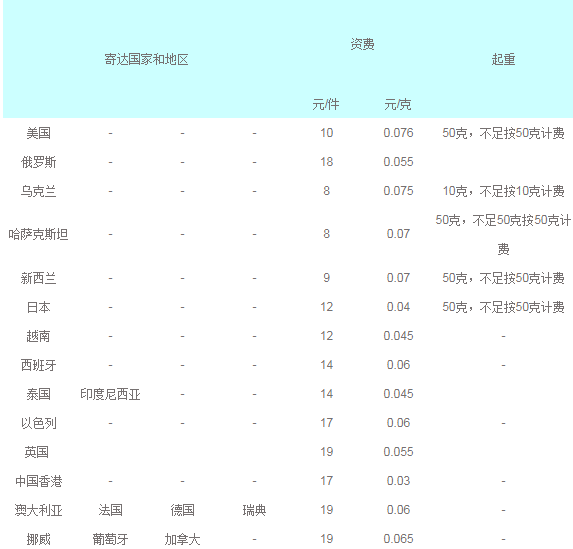Select the 西班牙 cell
The width and height of the screenshot is (573, 549).
pos(38,365)
